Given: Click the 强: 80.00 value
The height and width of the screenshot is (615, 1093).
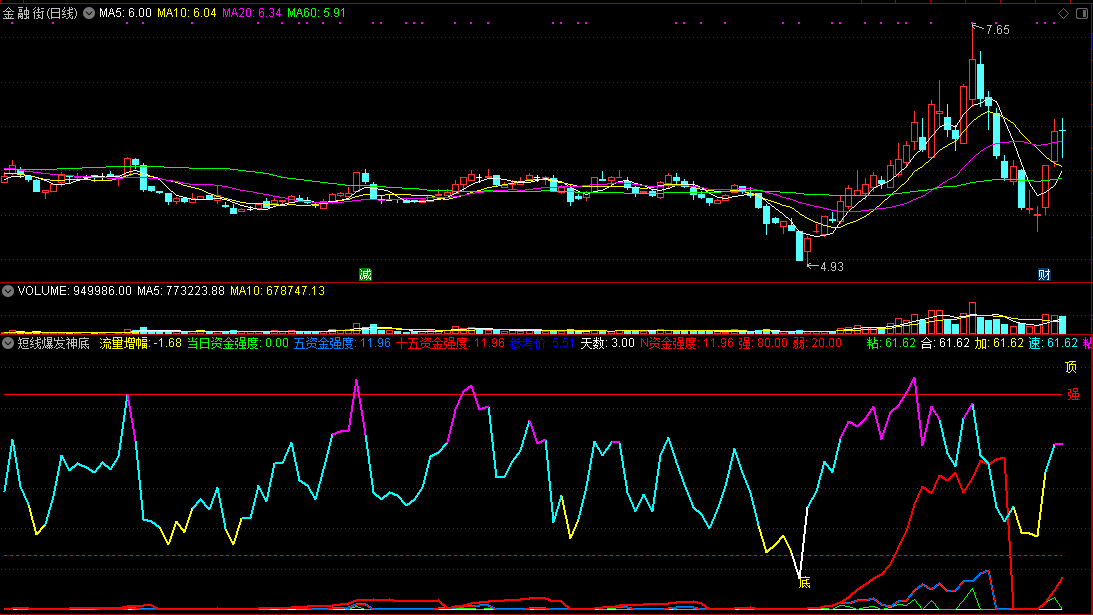Looking at the screenshot, I should [x=763, y=343].
